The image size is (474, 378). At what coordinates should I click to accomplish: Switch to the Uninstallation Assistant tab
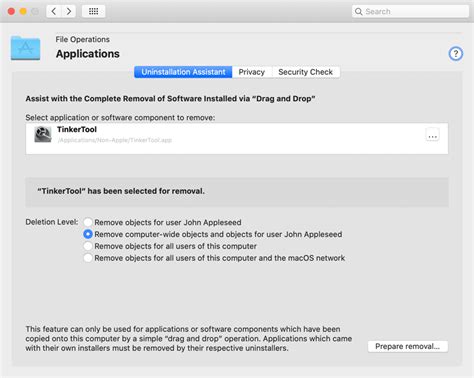click(x=183, y=72)
